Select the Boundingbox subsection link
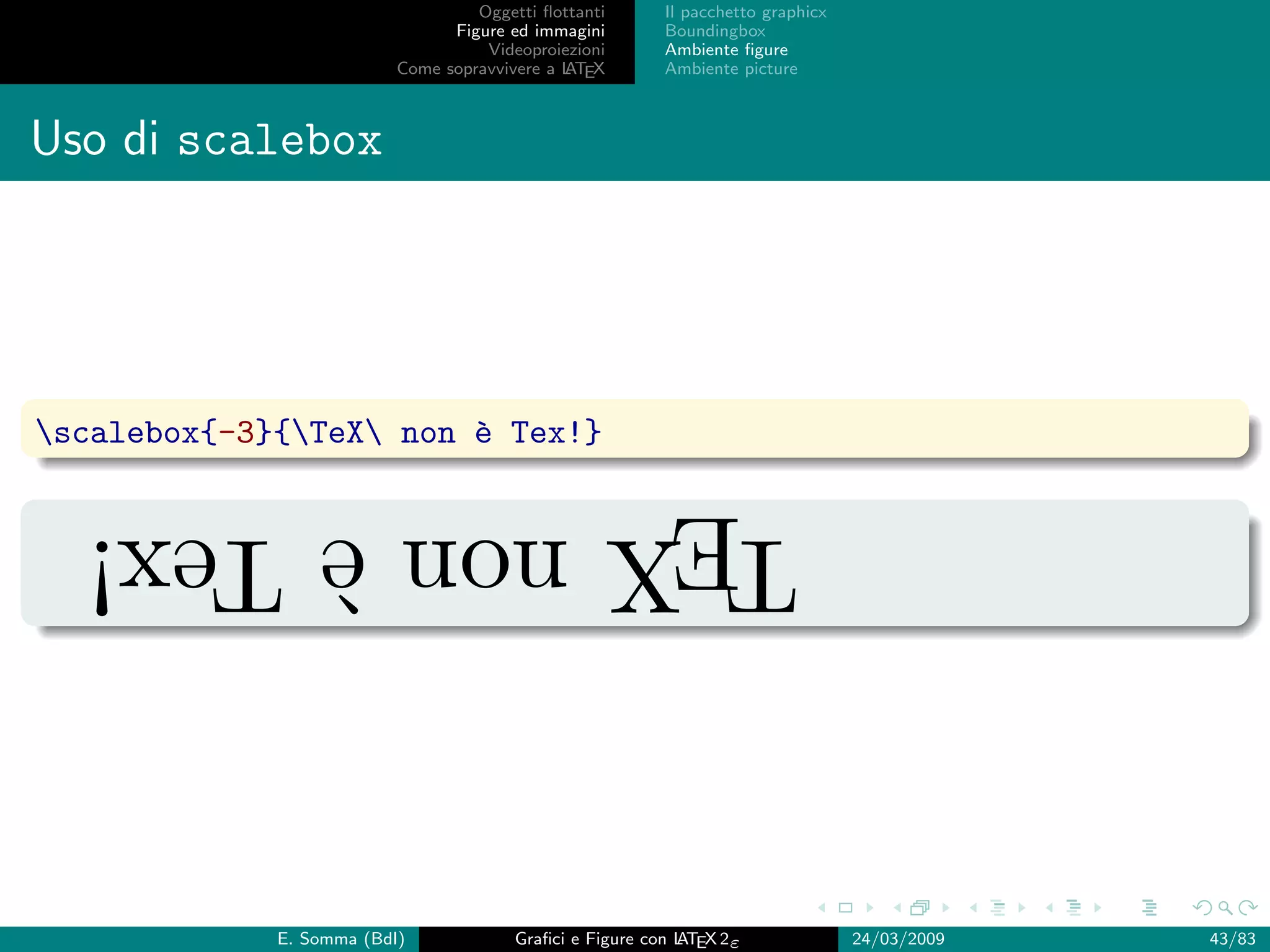The height and width of the screenshot is (952, 1270). pos(715,31)
